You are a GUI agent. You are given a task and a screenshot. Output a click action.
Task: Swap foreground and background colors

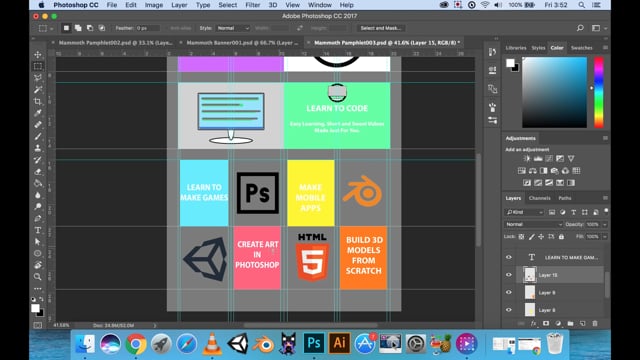41,299
